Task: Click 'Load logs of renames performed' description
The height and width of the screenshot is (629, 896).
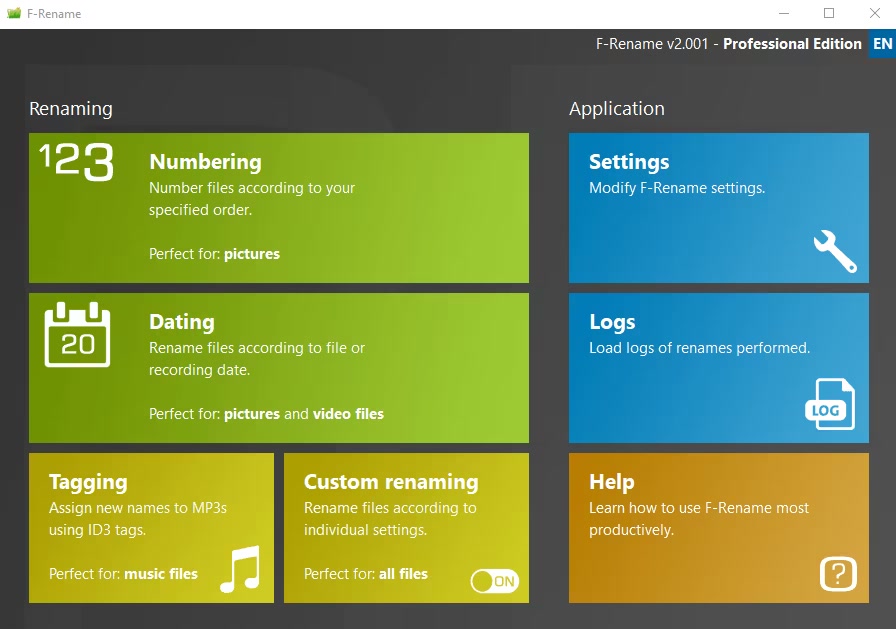Action: 699,348
